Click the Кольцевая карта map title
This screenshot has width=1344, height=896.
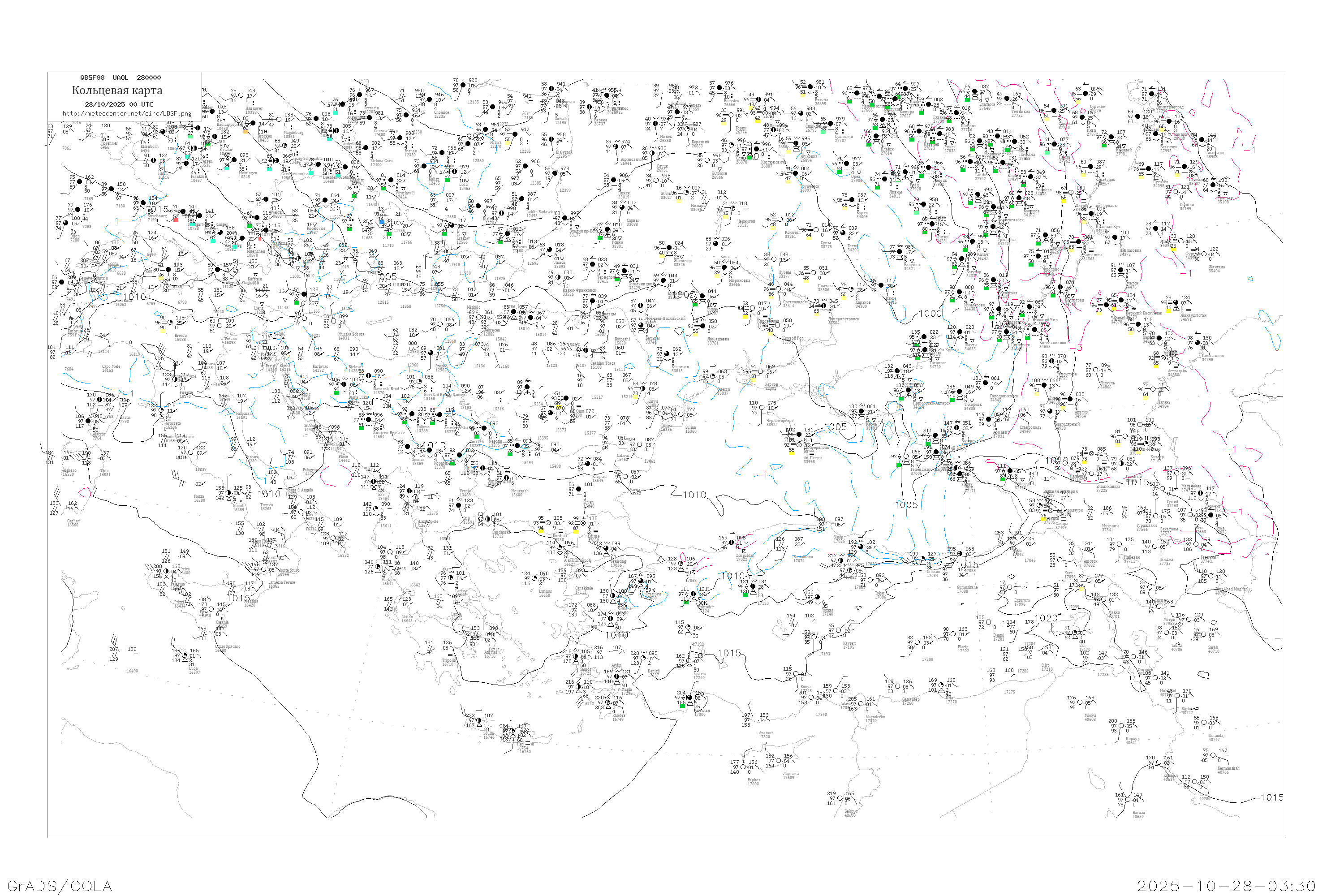coord(117,90)
